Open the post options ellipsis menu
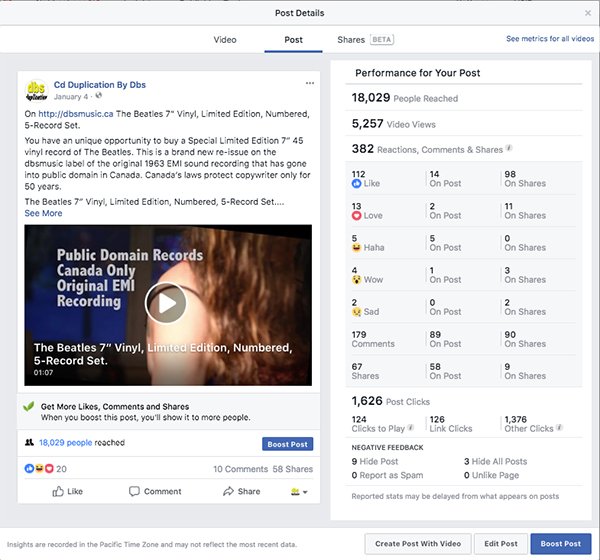This screenshot has height=560, width=600. click(309, 83)
